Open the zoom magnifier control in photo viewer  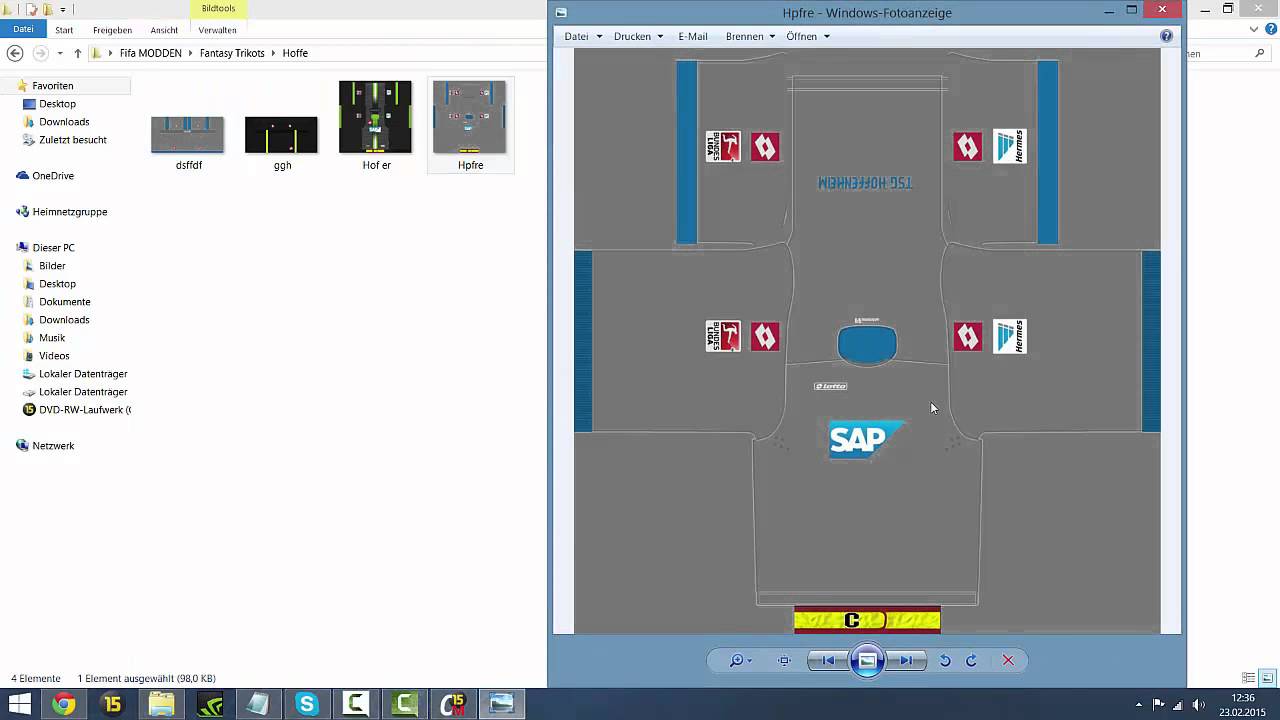(x=740, y=660)
